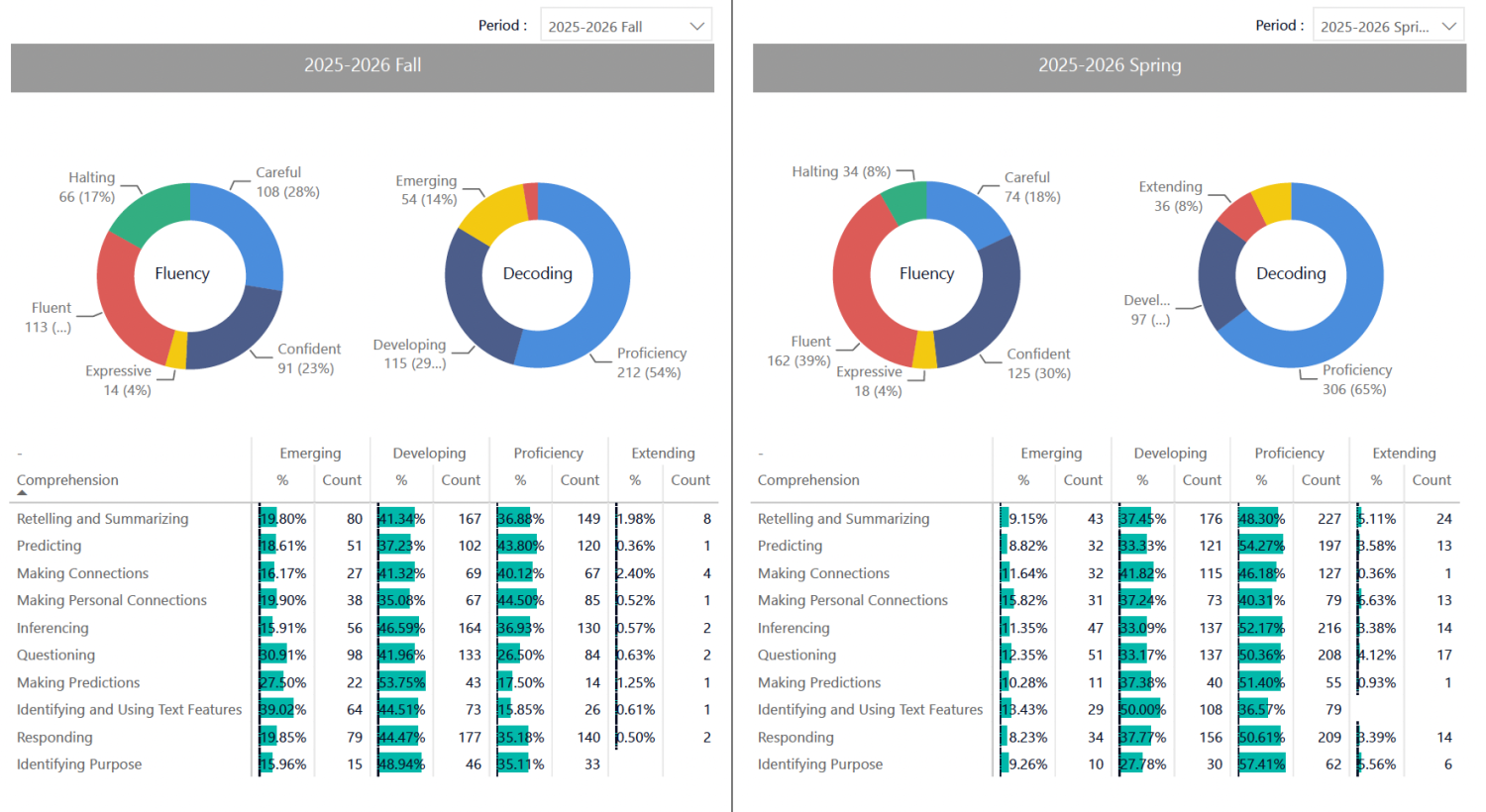Image resolution: width=1486 pixels, height=812 pixels.
Task: Click the 2025-2026 Spring header banner
Action: tap(1110, 67)
